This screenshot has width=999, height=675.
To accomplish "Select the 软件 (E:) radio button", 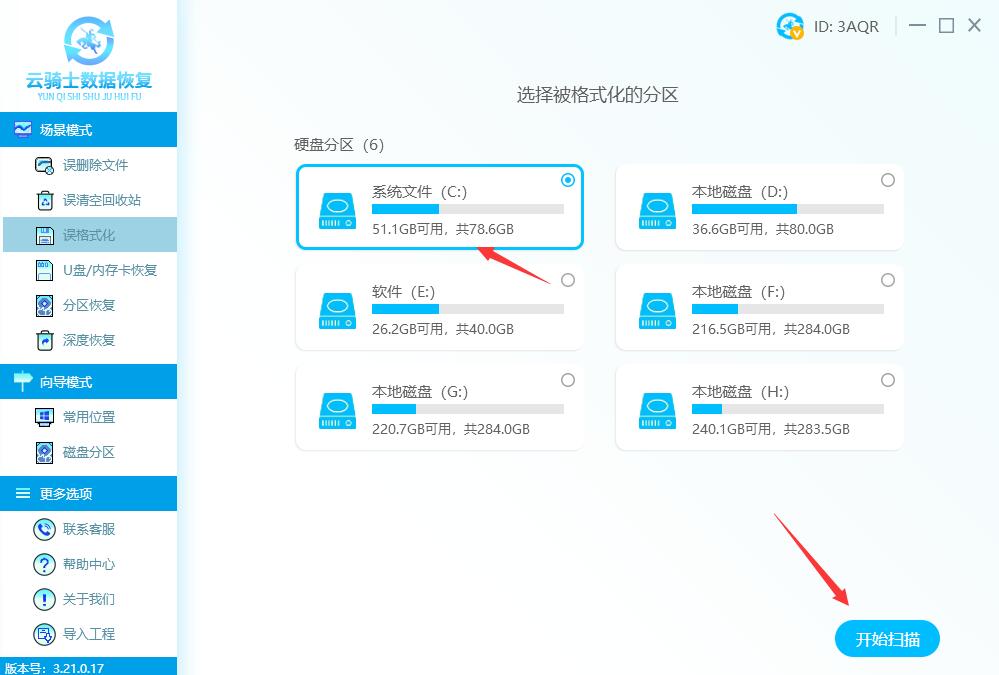I will (568, 280).
